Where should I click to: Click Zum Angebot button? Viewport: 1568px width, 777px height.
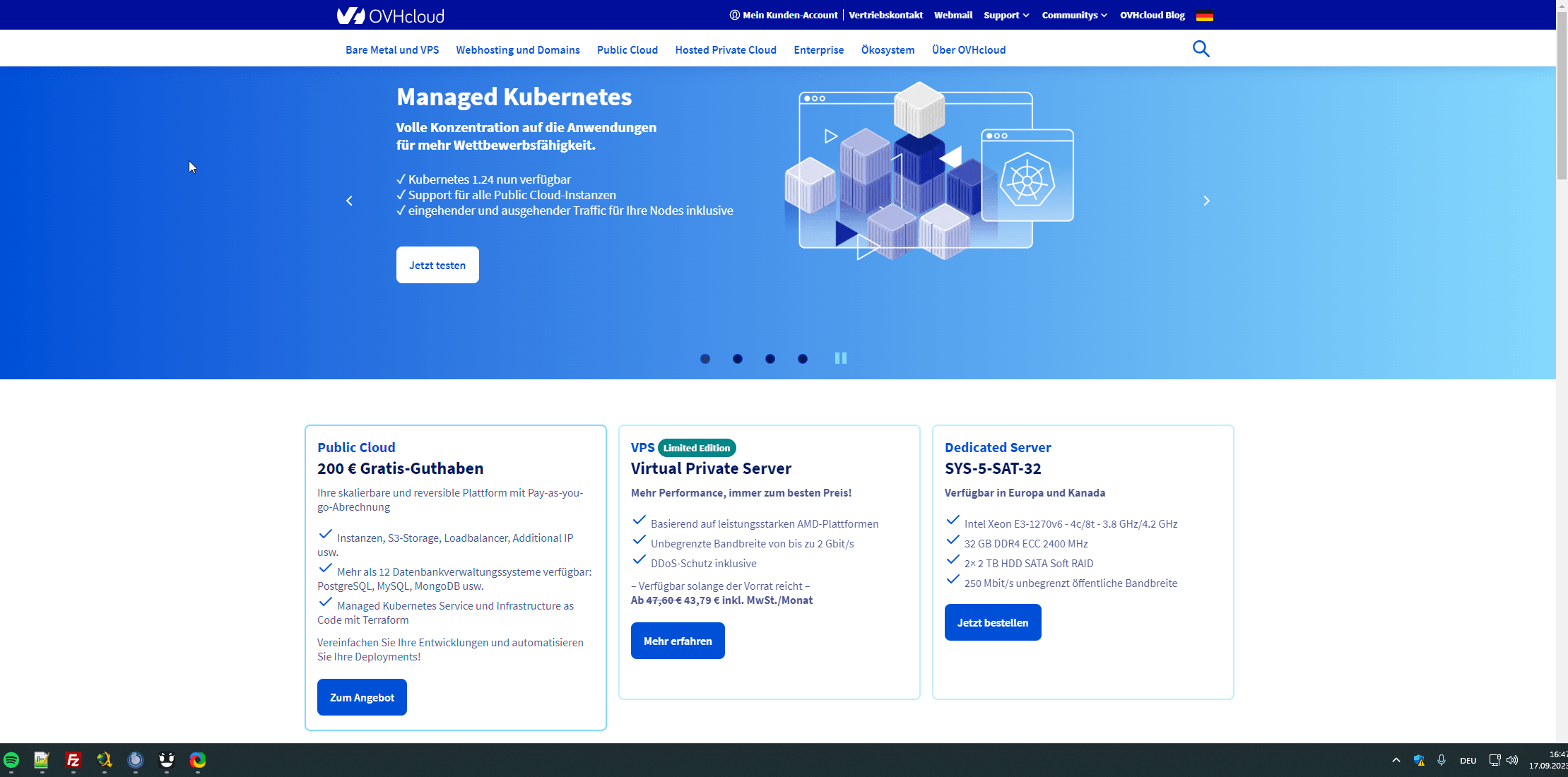coord(362,697)
